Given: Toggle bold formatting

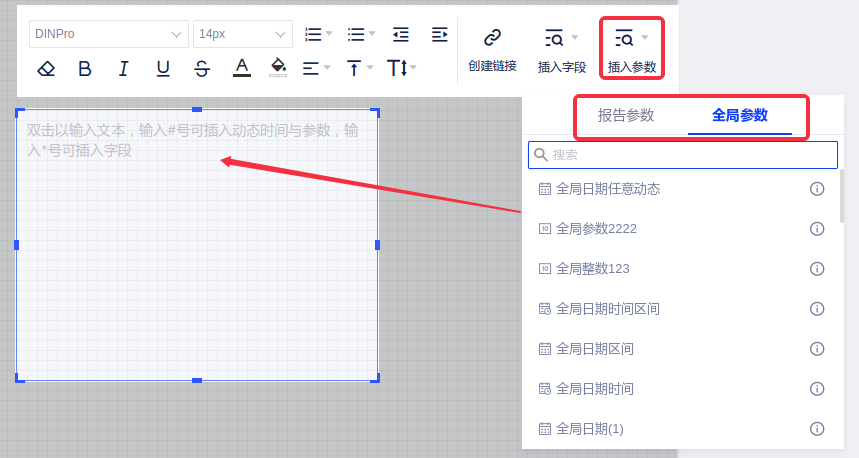Looking at the screenshot, I should click(85, 68).
